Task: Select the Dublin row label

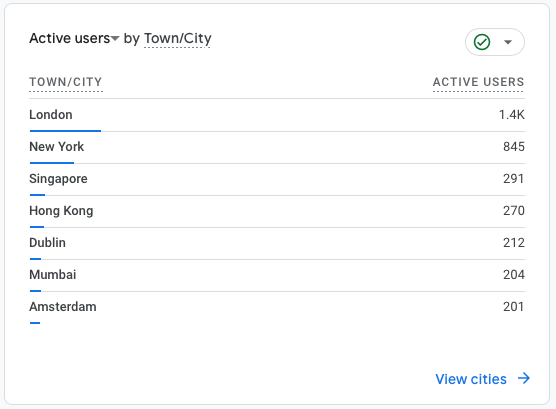Action: coord(47,243)
